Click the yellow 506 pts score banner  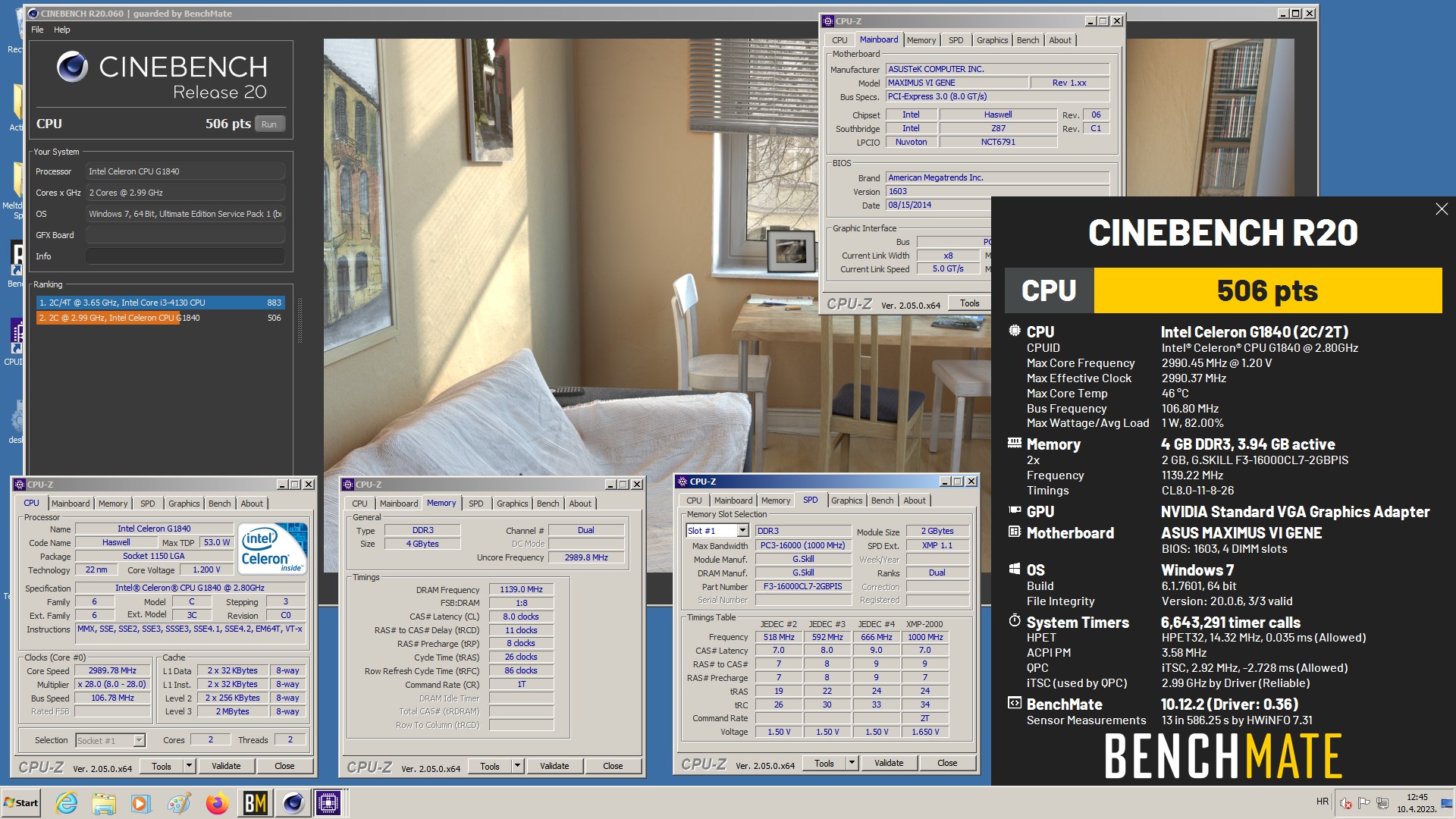(x=1267, y=290)
